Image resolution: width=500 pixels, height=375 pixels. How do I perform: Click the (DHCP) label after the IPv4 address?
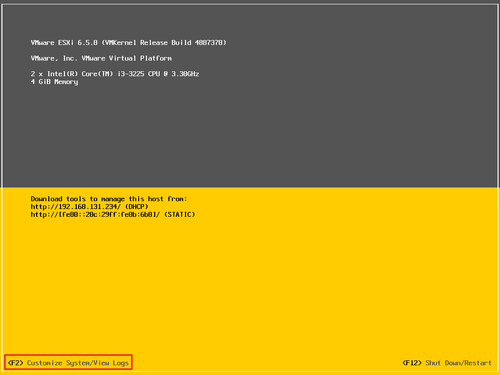point(137,207)
